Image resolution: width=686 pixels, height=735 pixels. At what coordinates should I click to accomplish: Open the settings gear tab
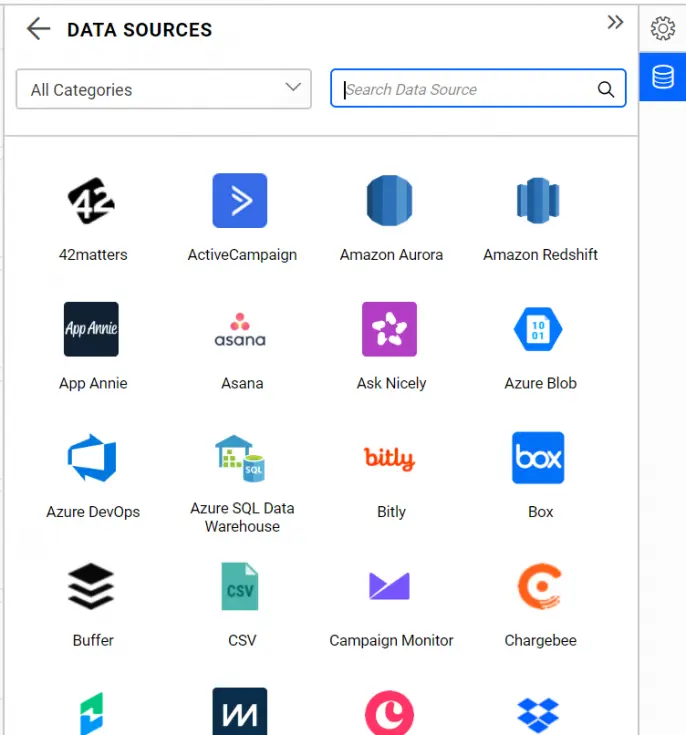pyautogui.click(x=662, y=29)
